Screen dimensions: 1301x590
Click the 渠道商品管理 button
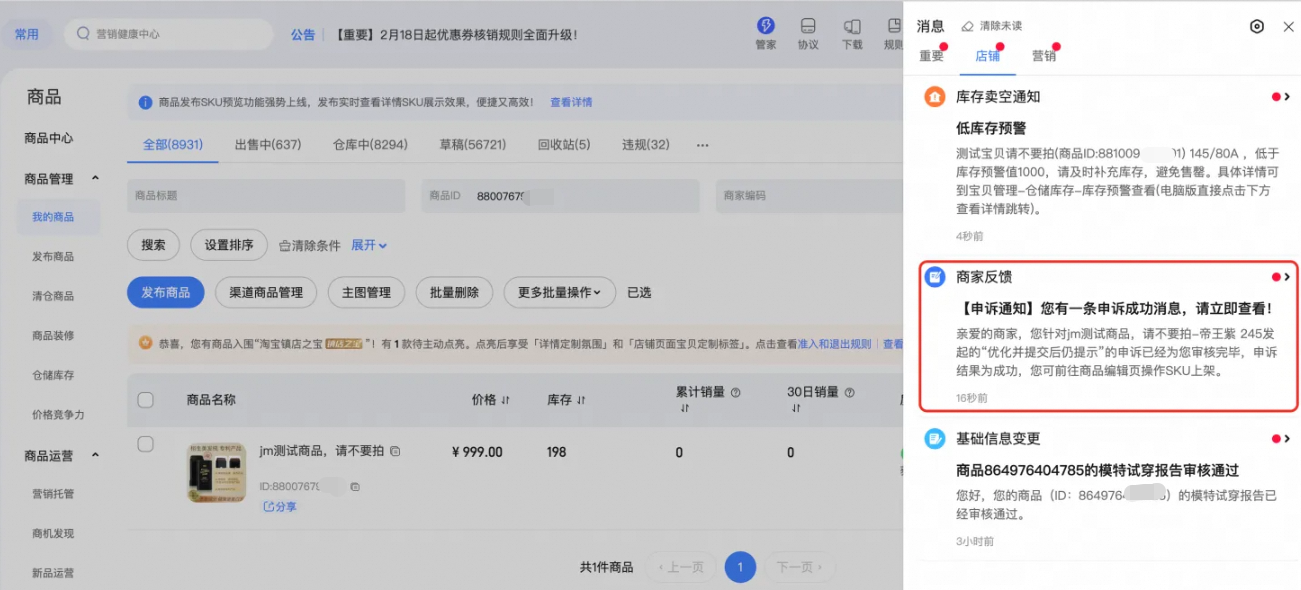[266, 292]
